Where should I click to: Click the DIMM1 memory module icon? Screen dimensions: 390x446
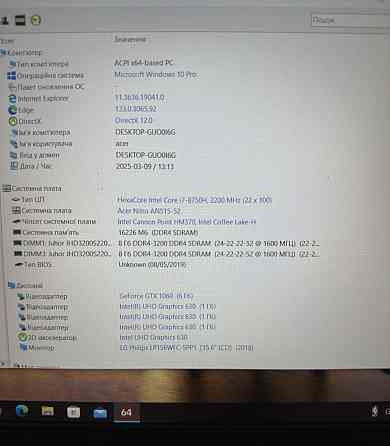[x=18, y=243]
